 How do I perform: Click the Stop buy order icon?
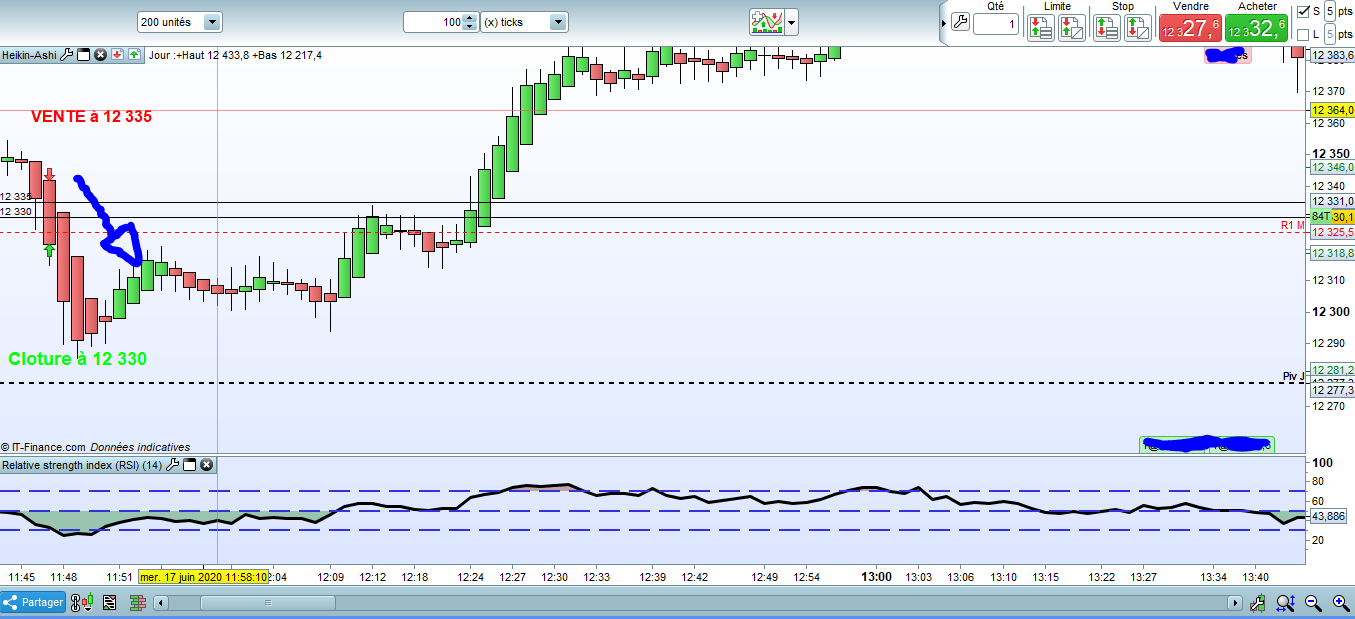1106,28
